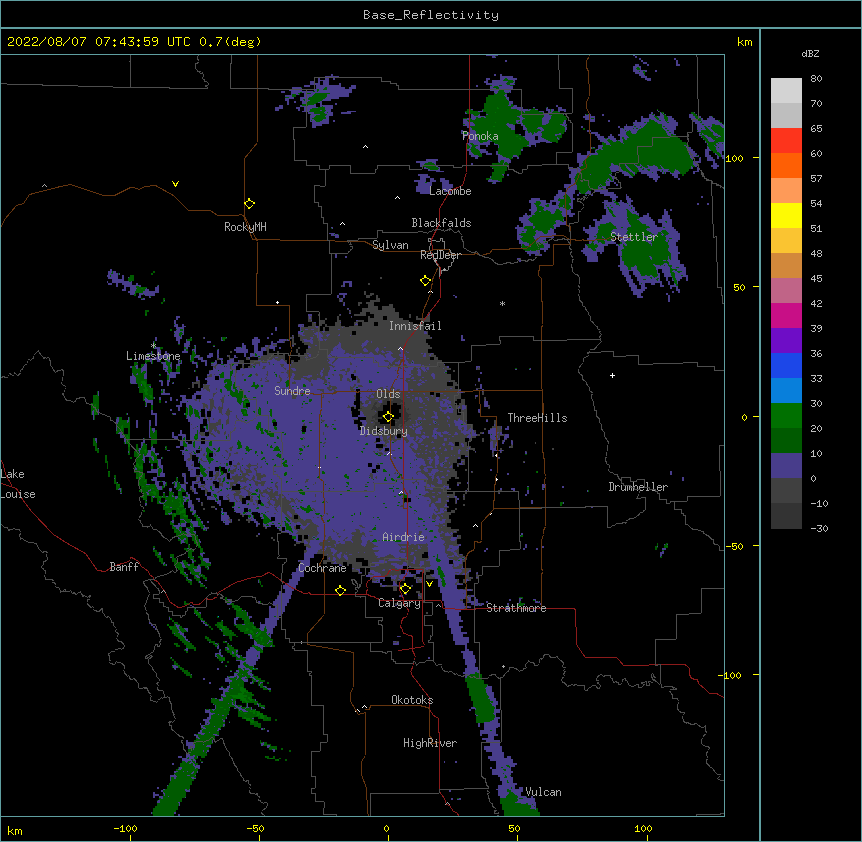Click the -50 tick on the bottom axis
Screen dimensions: 862x842
tap(255, 828)
